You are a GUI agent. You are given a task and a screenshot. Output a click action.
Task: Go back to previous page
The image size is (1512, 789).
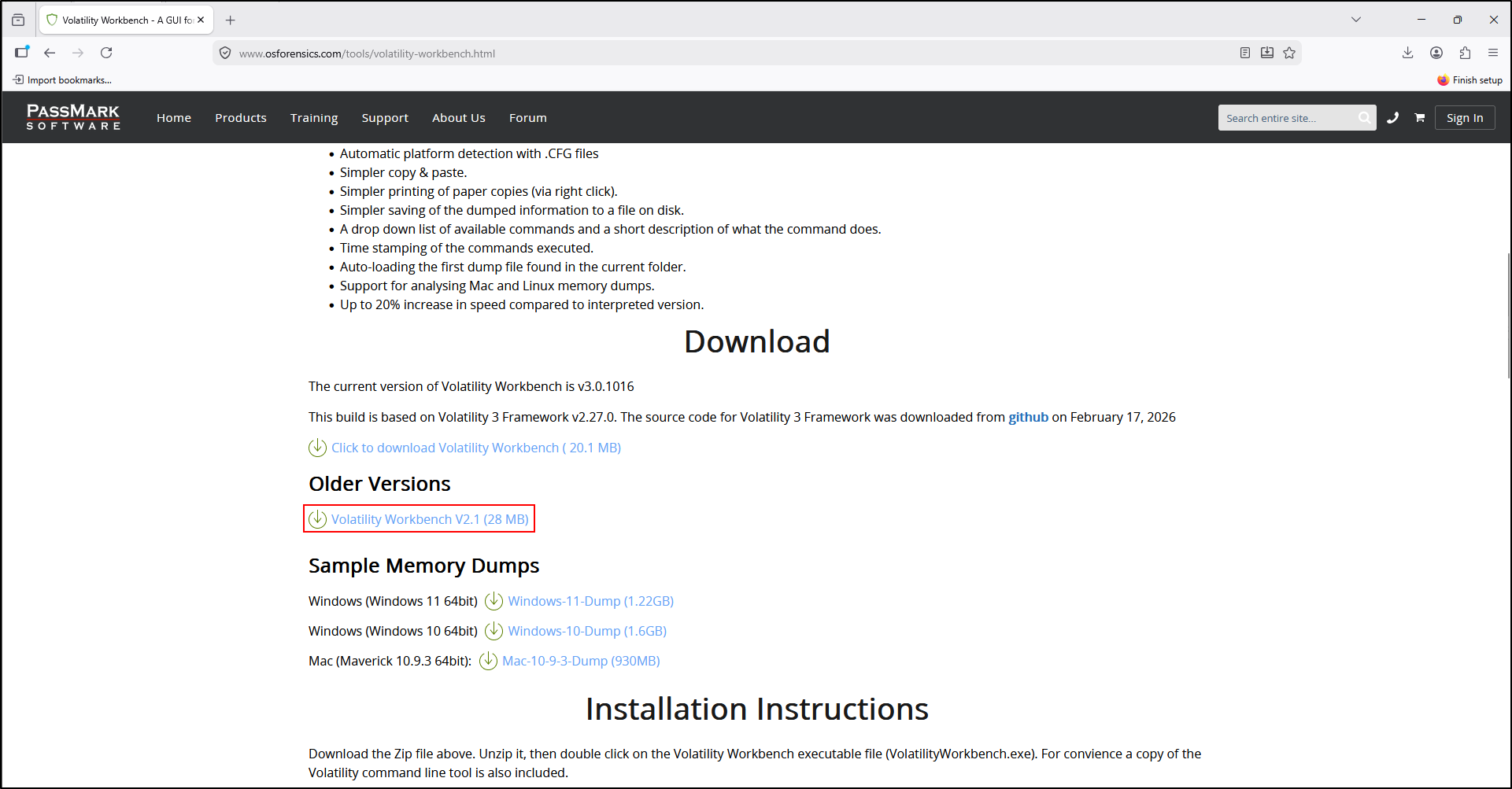tap(50, 53)
